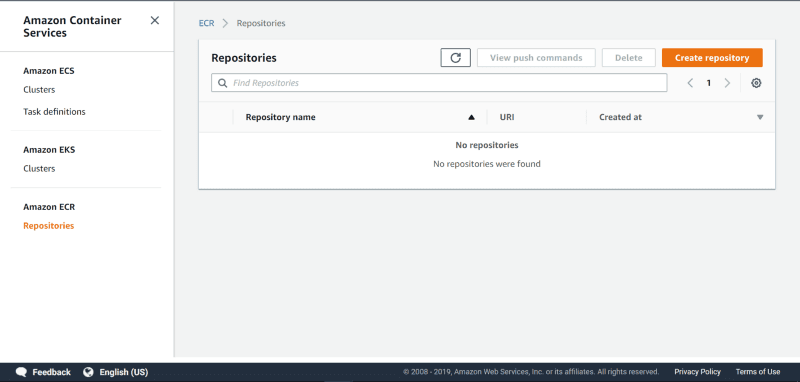Click the Amazon Container Services title
The image size is (800, 382).
click(72, 27)
